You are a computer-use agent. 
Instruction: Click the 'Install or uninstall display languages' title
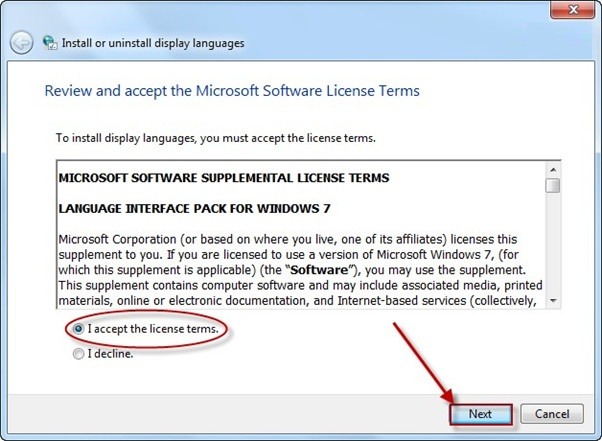[x=153, y=43]
